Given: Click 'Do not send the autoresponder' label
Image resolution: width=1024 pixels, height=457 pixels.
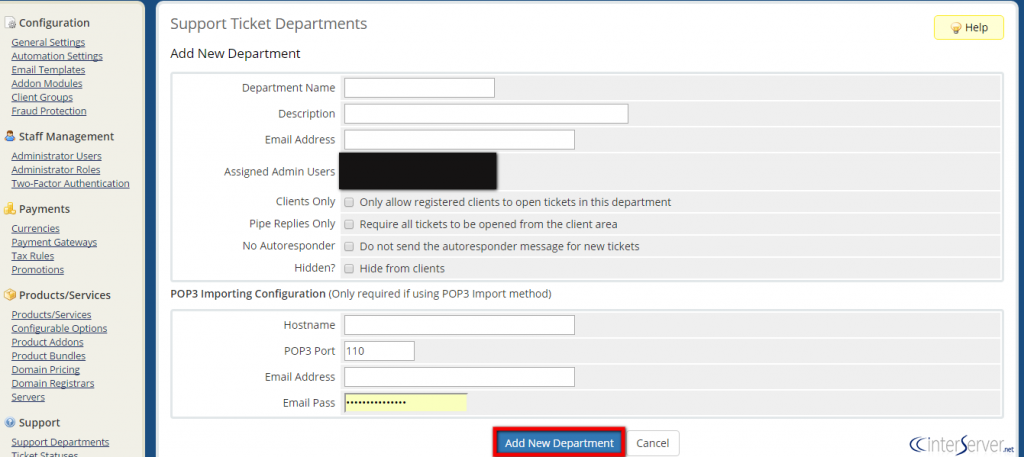Looking at the screenshot, I should pyautogui.click(x=500, y=247).
